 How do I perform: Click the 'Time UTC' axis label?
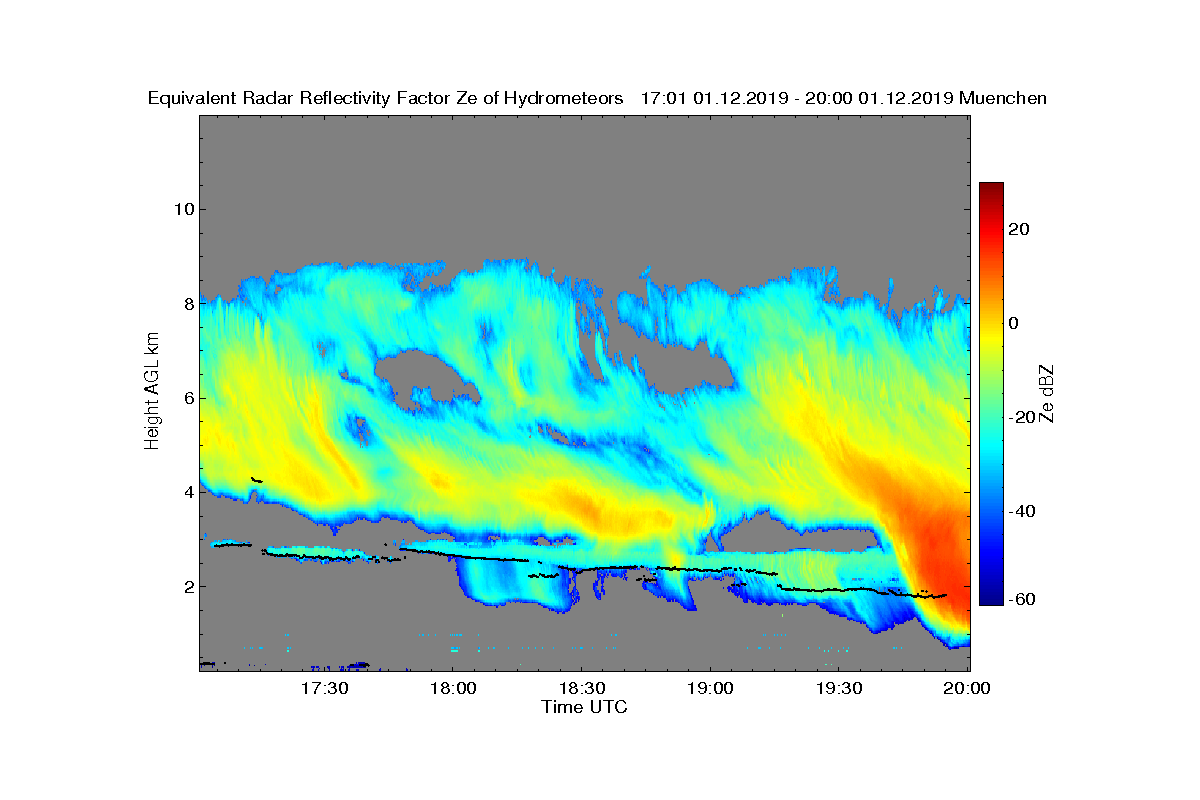tap(585, 707)
